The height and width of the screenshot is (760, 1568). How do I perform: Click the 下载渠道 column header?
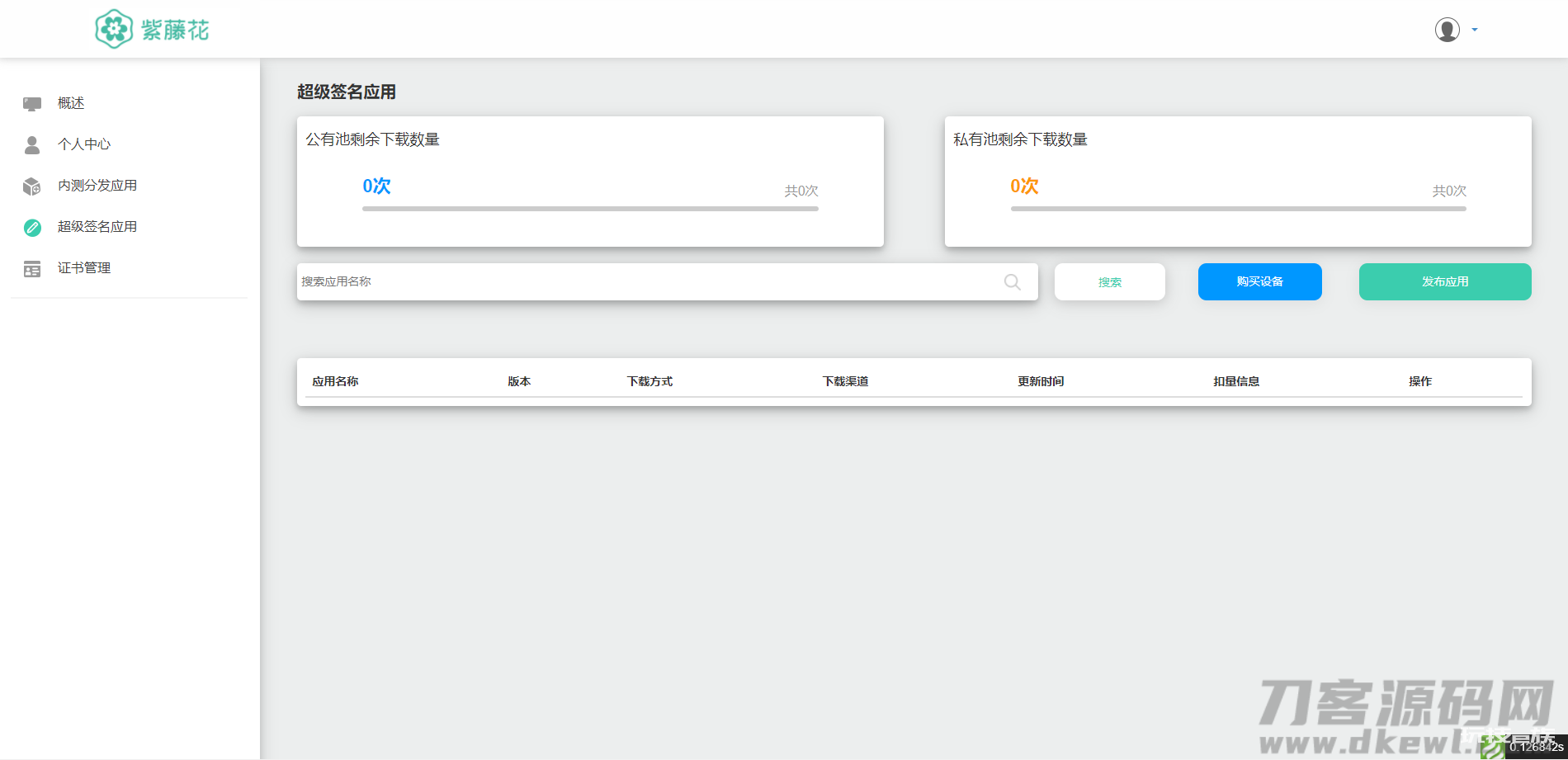(846, 381)
